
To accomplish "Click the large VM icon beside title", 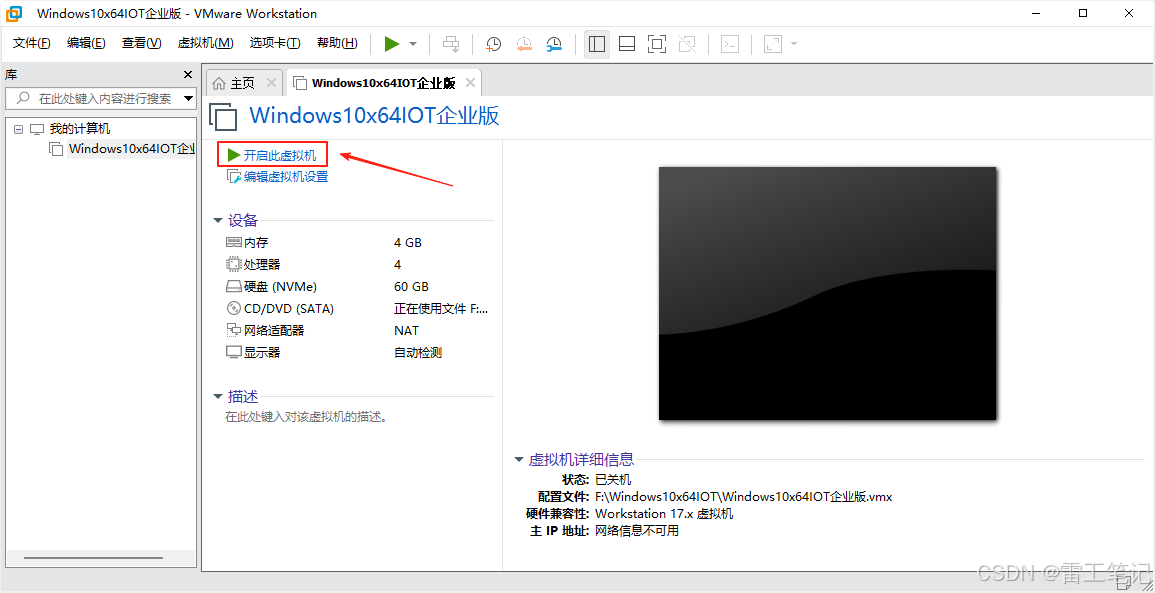I will point(224,118).
